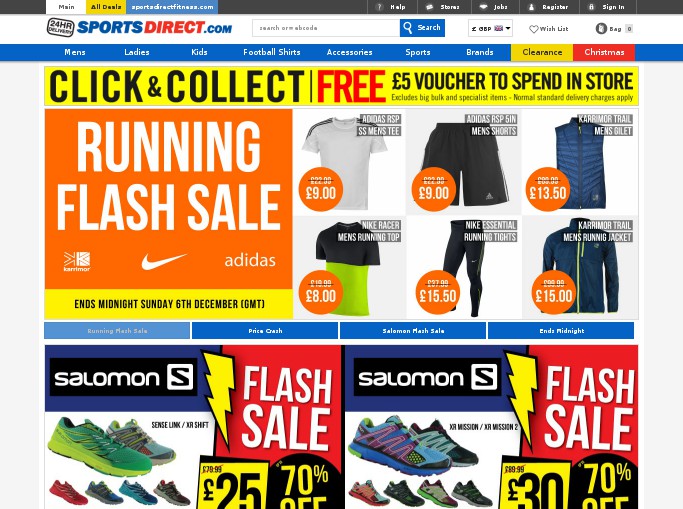Open the Stores link icon
Viewport: 683px width, 509px height.
[x=429, y=7]
